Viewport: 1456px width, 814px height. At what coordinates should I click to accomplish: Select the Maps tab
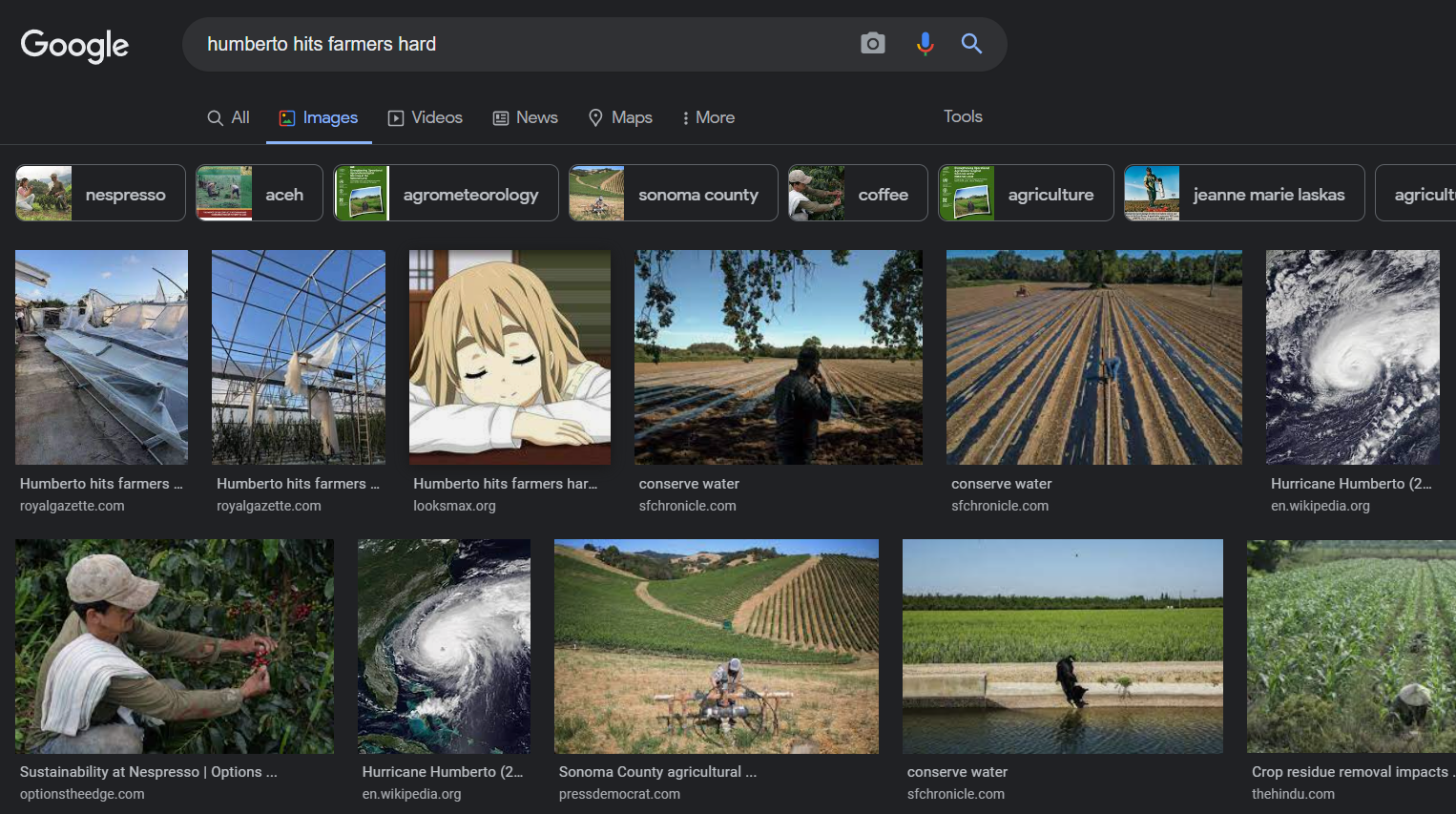pyautogui.click(x=620, y=117)
